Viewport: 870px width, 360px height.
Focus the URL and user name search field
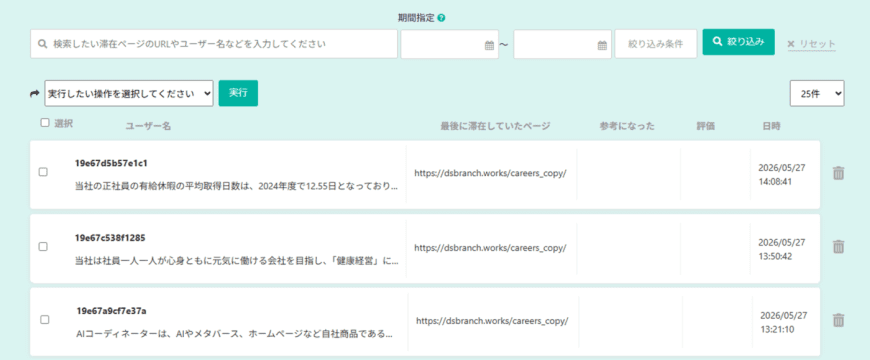click(x=214, y=44)
